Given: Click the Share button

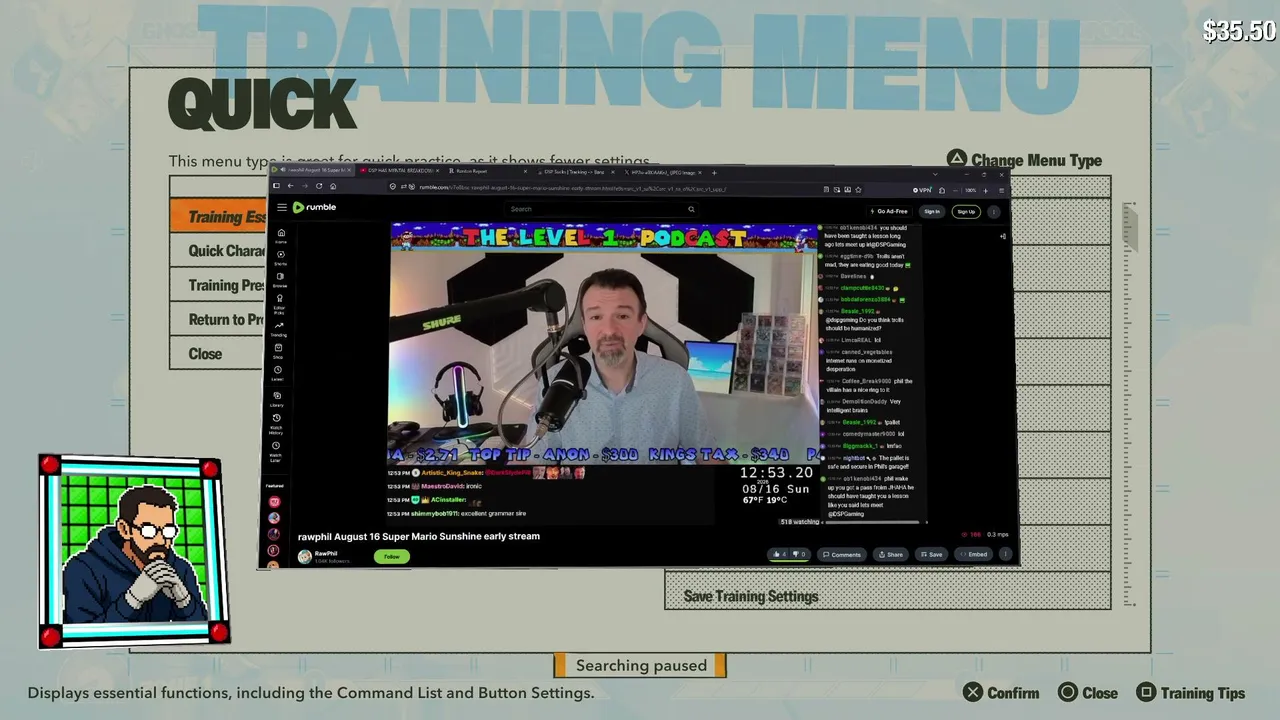Looking at the screenshot, I should [890, 554].
